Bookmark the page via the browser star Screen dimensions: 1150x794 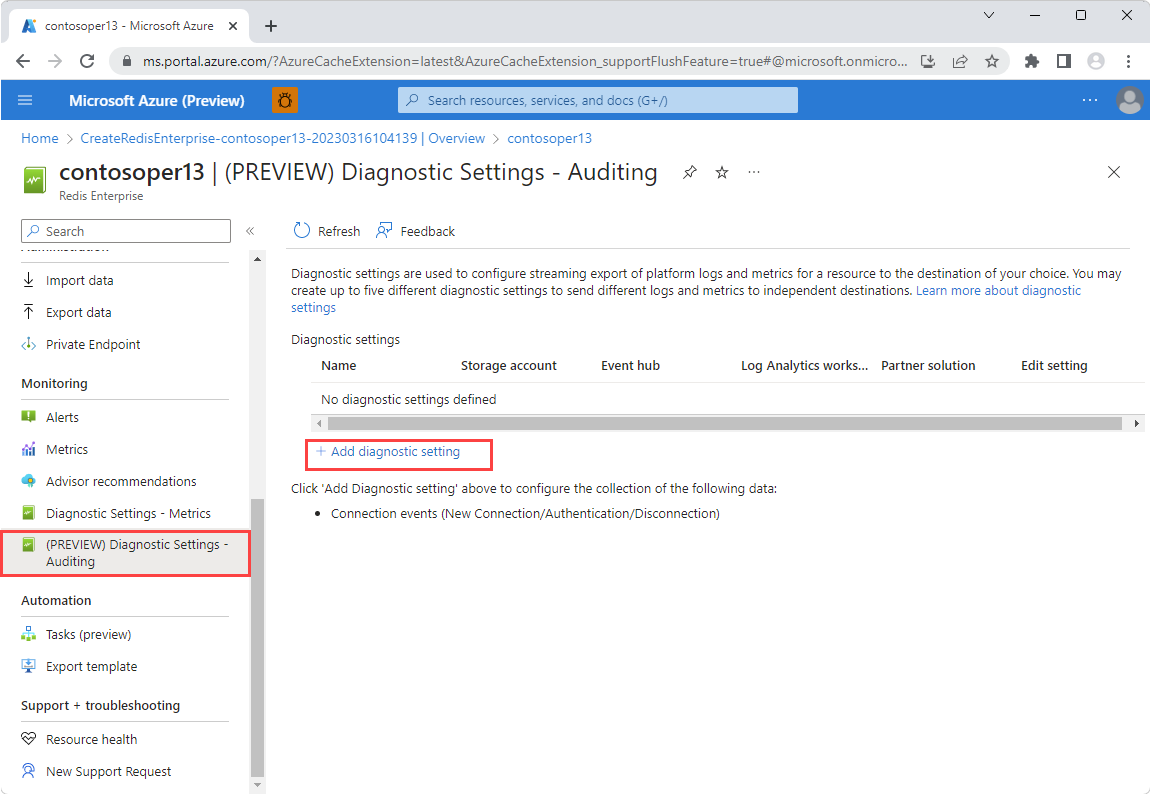[992, 61]
